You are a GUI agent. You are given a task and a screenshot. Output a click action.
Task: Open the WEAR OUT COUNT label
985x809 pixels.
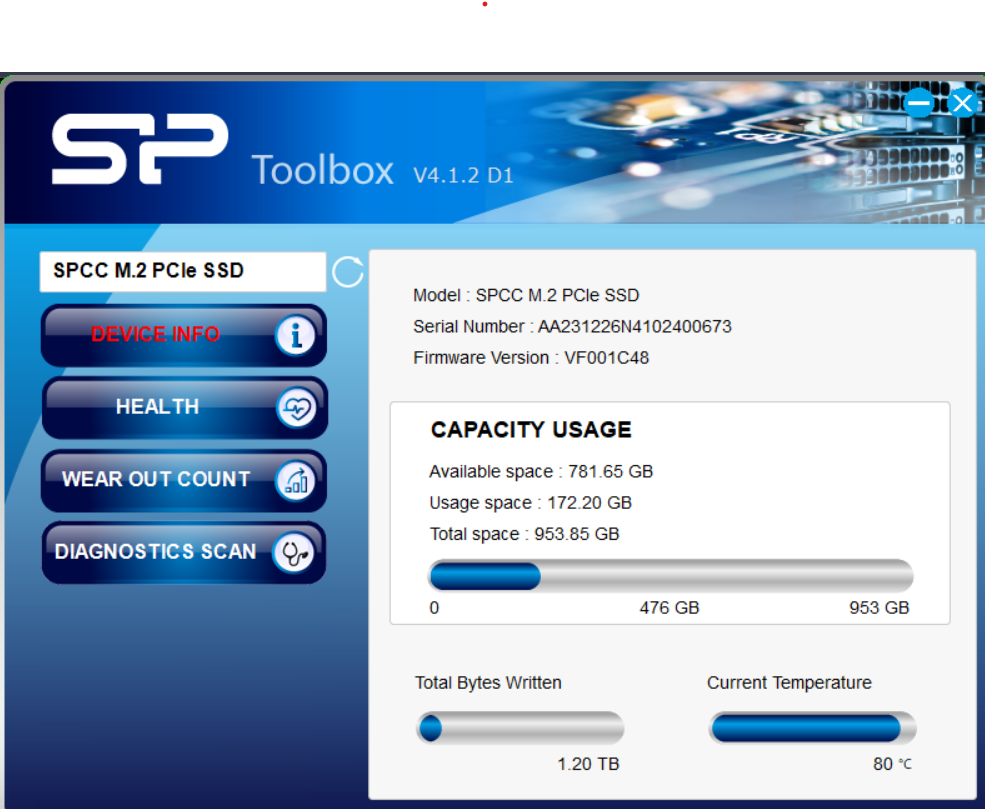click(156, 479)
